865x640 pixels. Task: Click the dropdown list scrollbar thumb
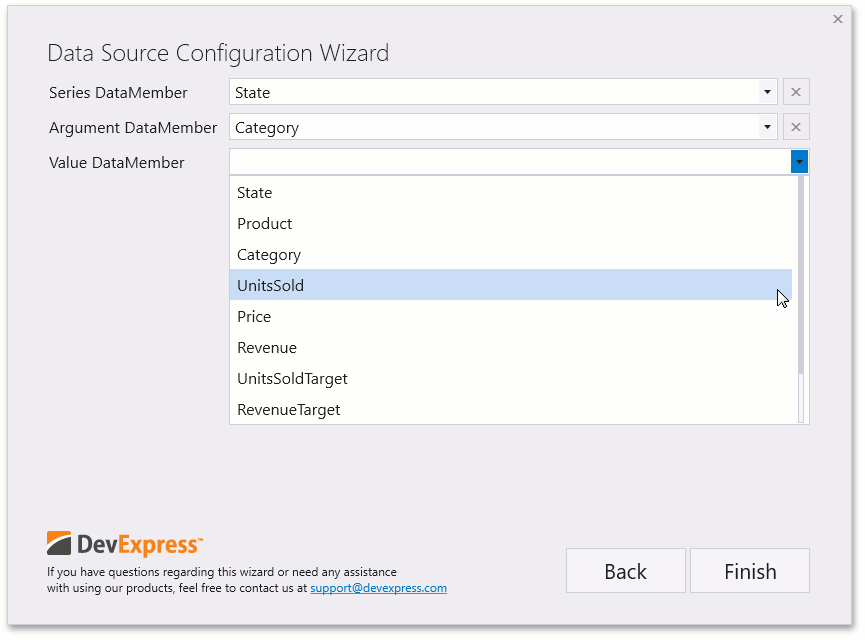(801, 275)
